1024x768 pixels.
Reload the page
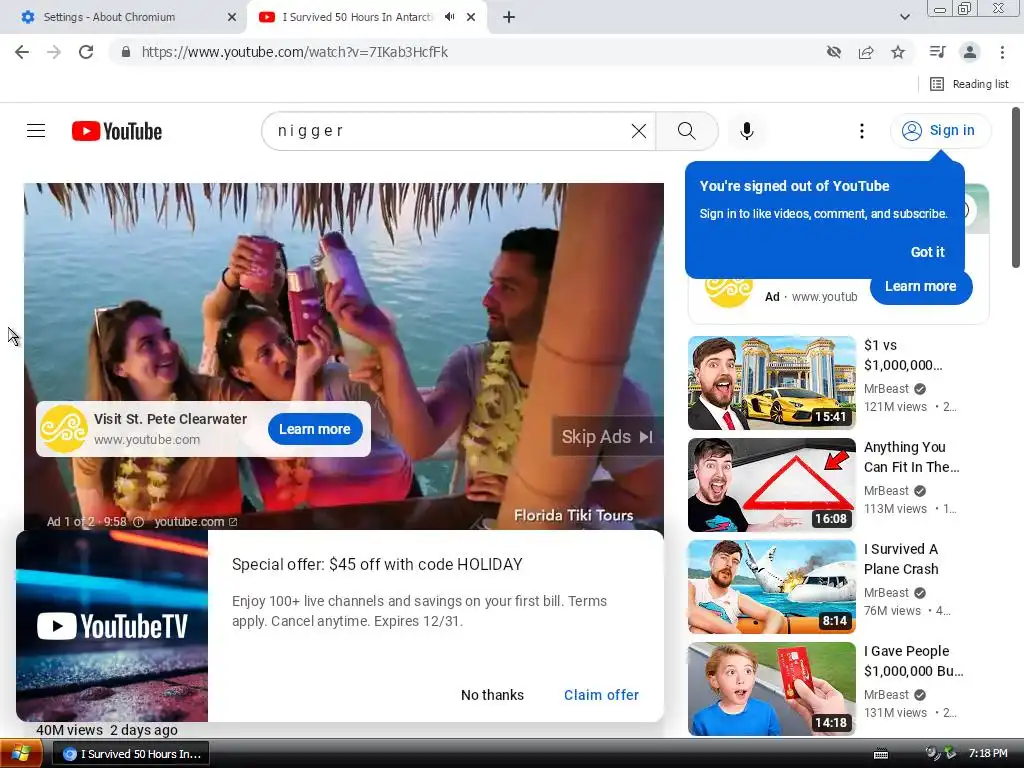tap(86, 52)
